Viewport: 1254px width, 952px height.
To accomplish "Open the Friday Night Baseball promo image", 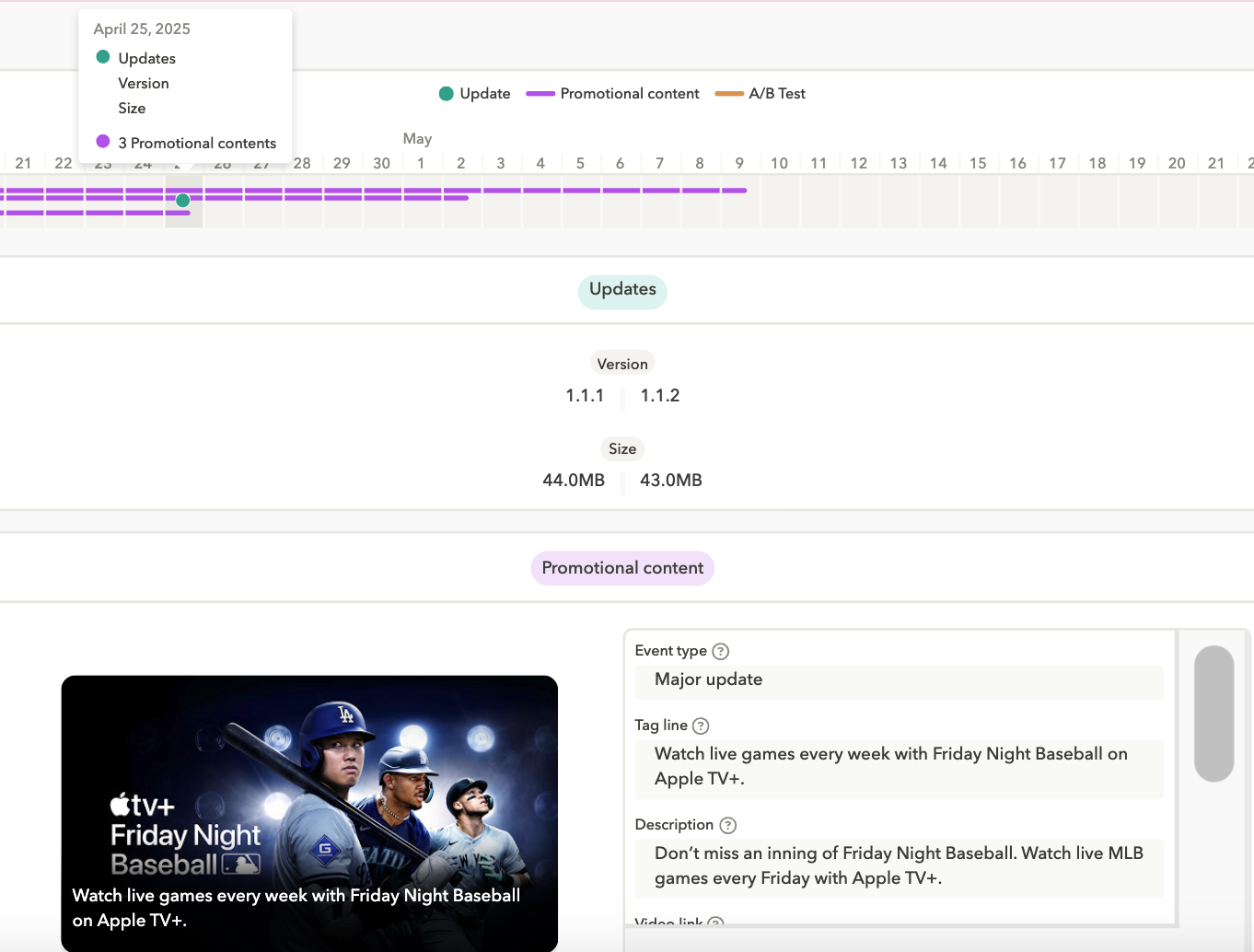I will (x=309, y=813).
